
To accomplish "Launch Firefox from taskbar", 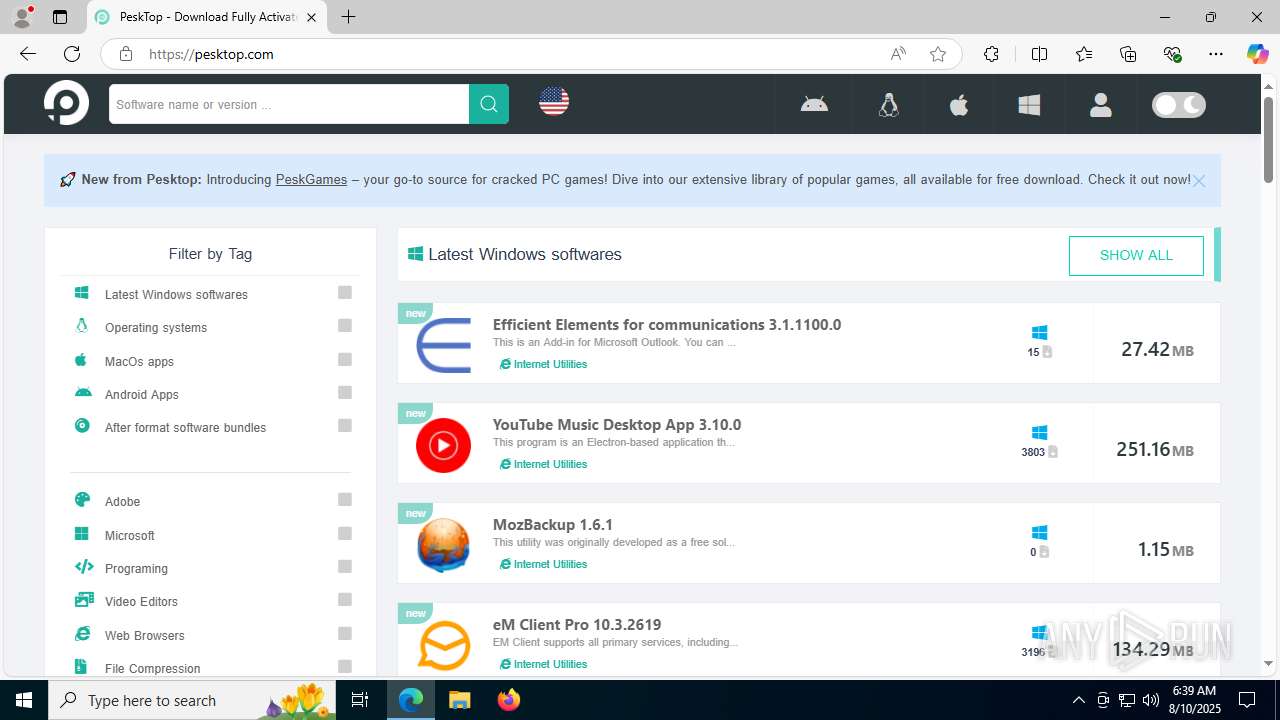I will (509, 700).
